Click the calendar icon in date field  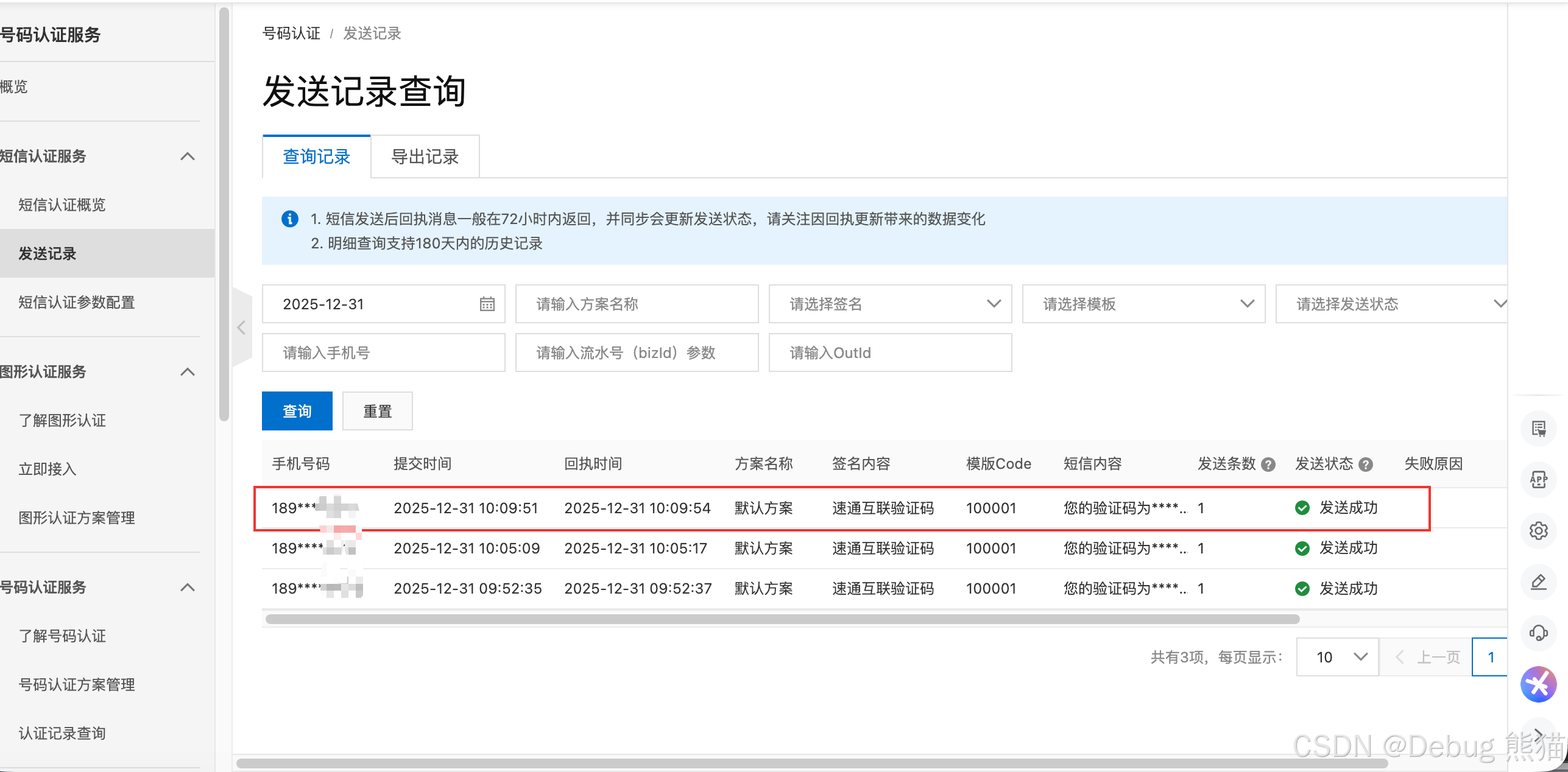pos(487,304)
